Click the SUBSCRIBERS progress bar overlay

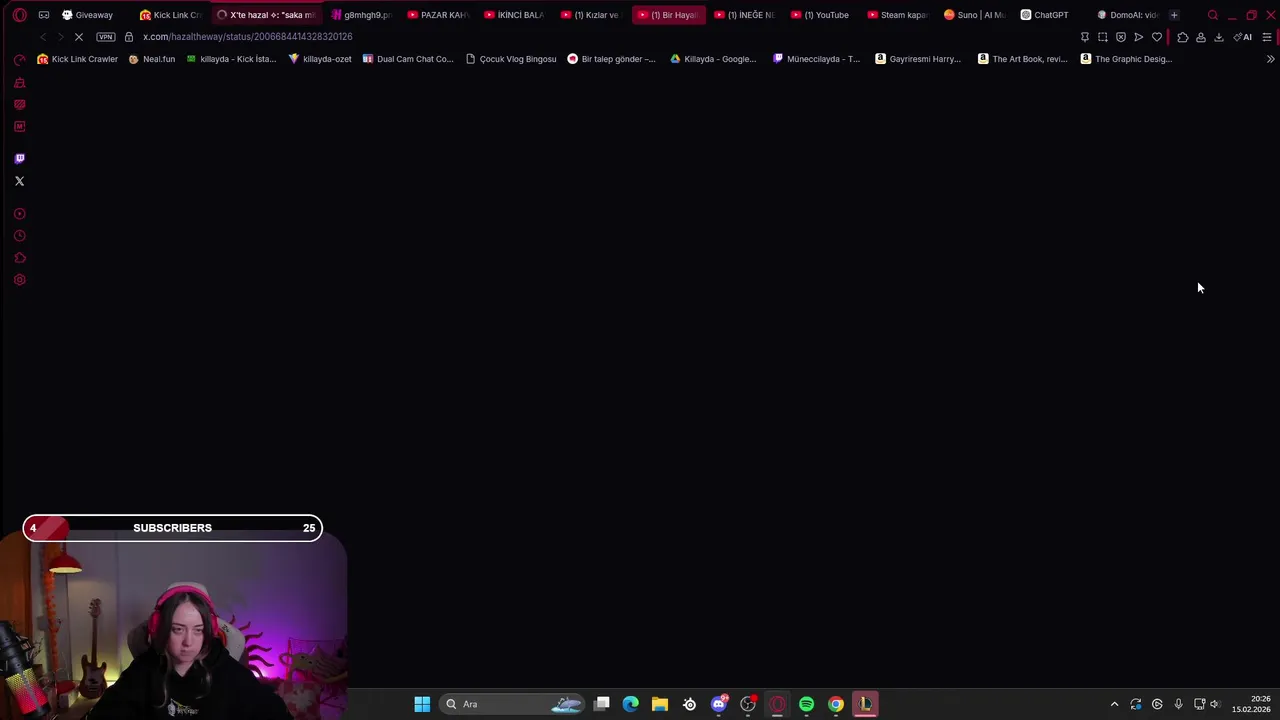point(172,528)
